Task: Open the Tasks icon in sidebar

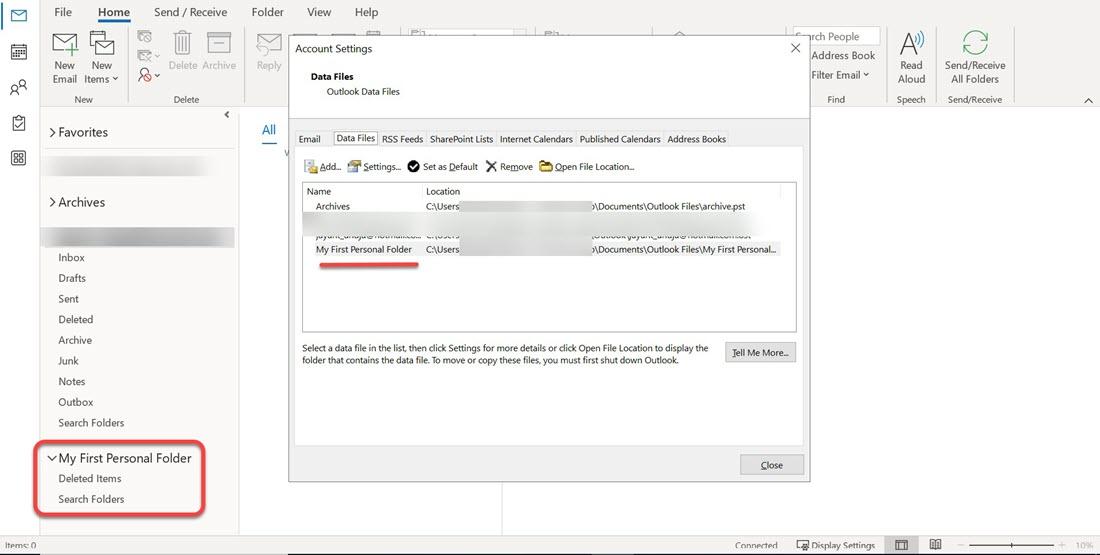Action: [x=18, y=123]
